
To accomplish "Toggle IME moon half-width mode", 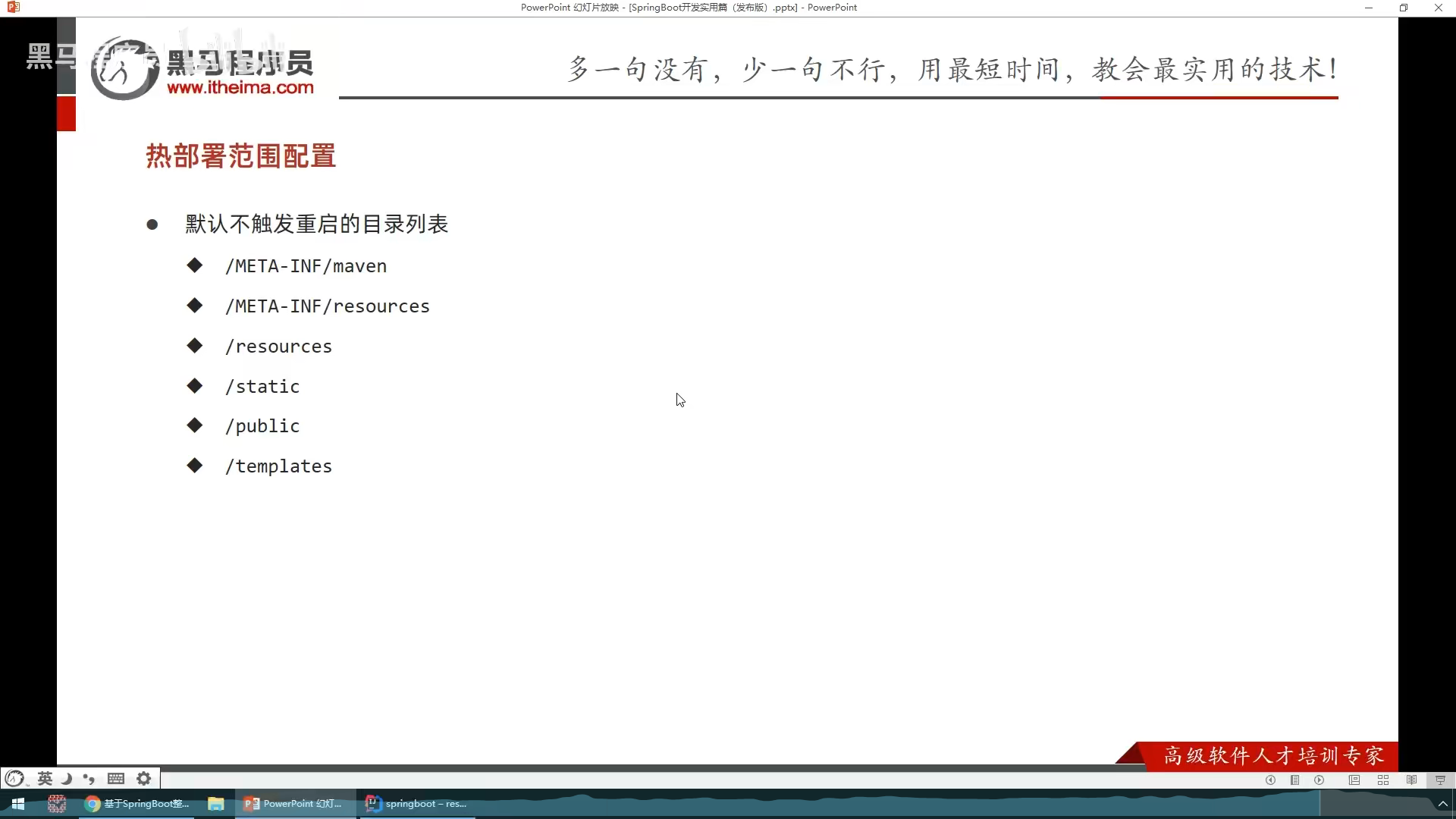I will [x=67, y=778].
